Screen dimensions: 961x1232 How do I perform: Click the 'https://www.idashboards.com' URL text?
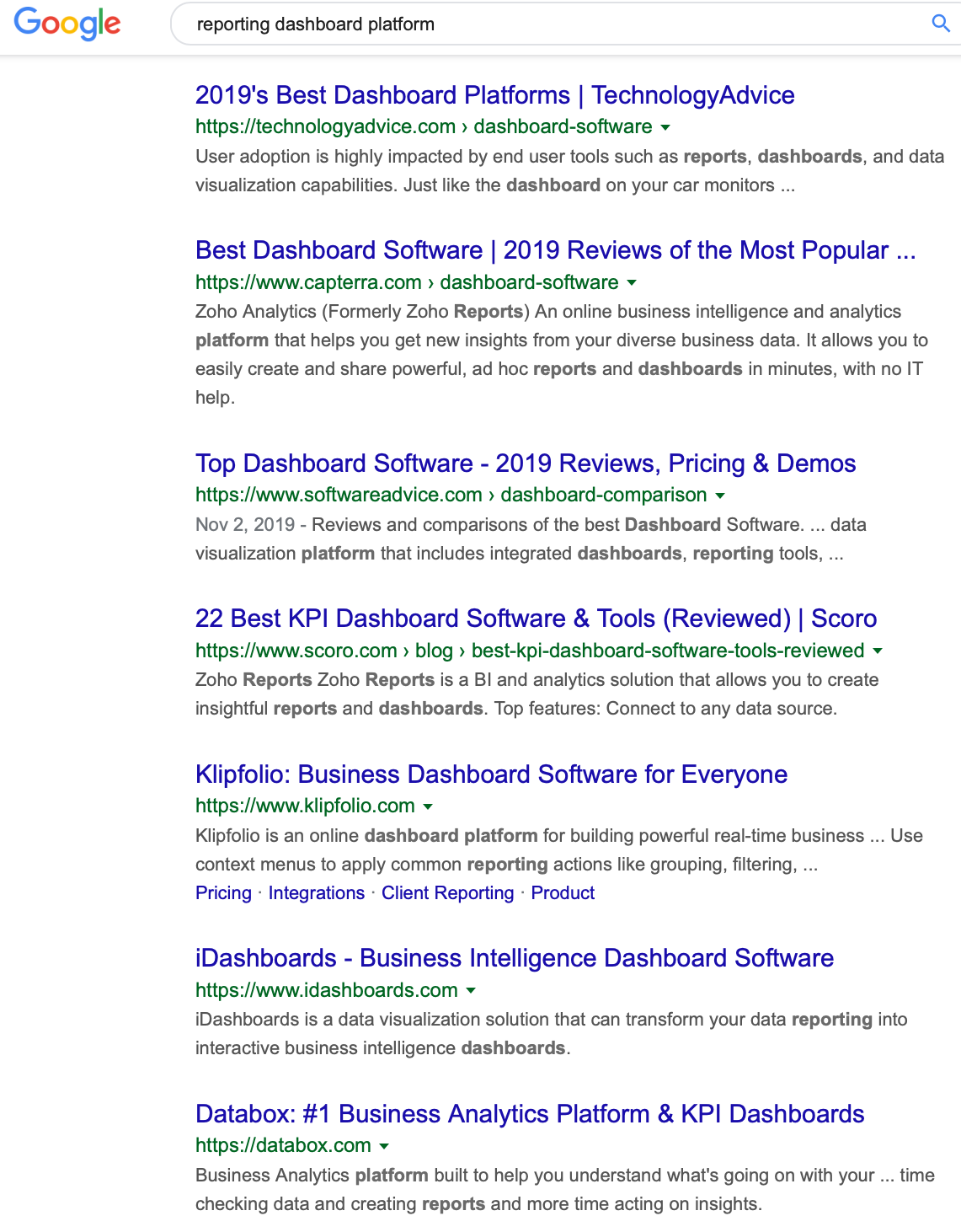click(x=327, y=990)
